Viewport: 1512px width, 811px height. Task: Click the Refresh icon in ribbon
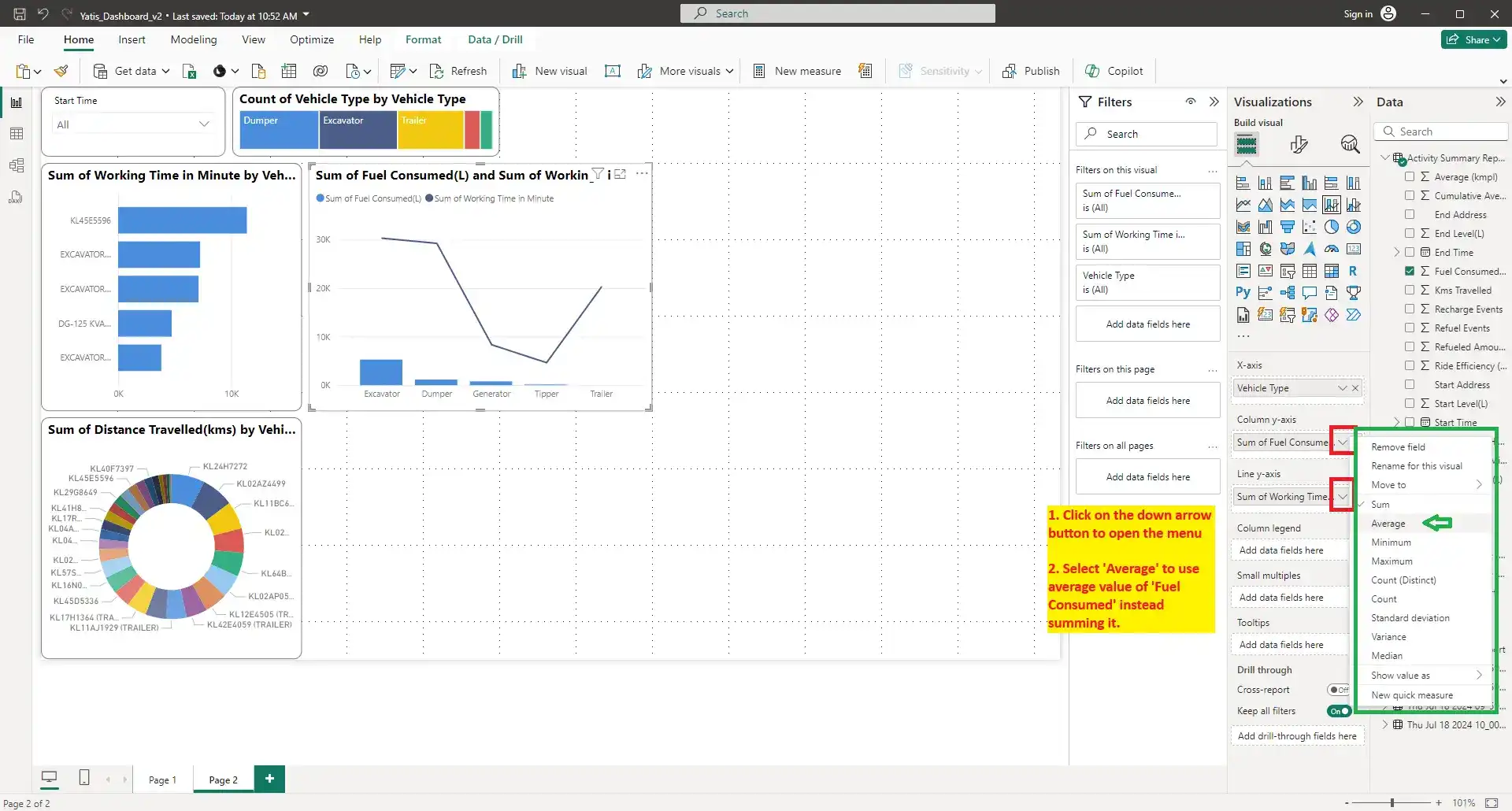437,71
